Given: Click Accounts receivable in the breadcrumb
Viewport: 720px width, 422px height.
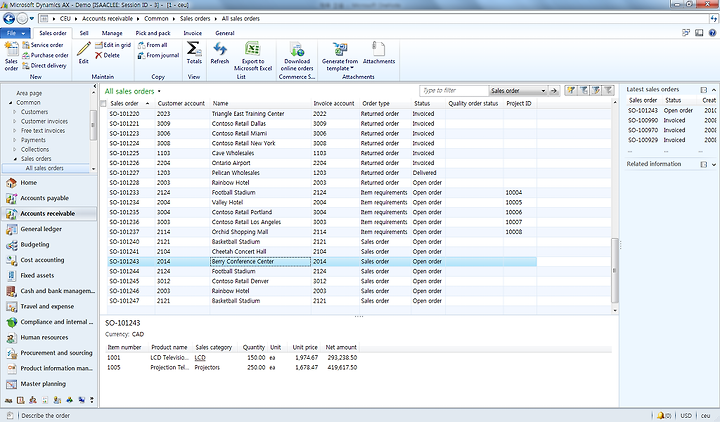Looking at the screenshot, I should 107,19.
